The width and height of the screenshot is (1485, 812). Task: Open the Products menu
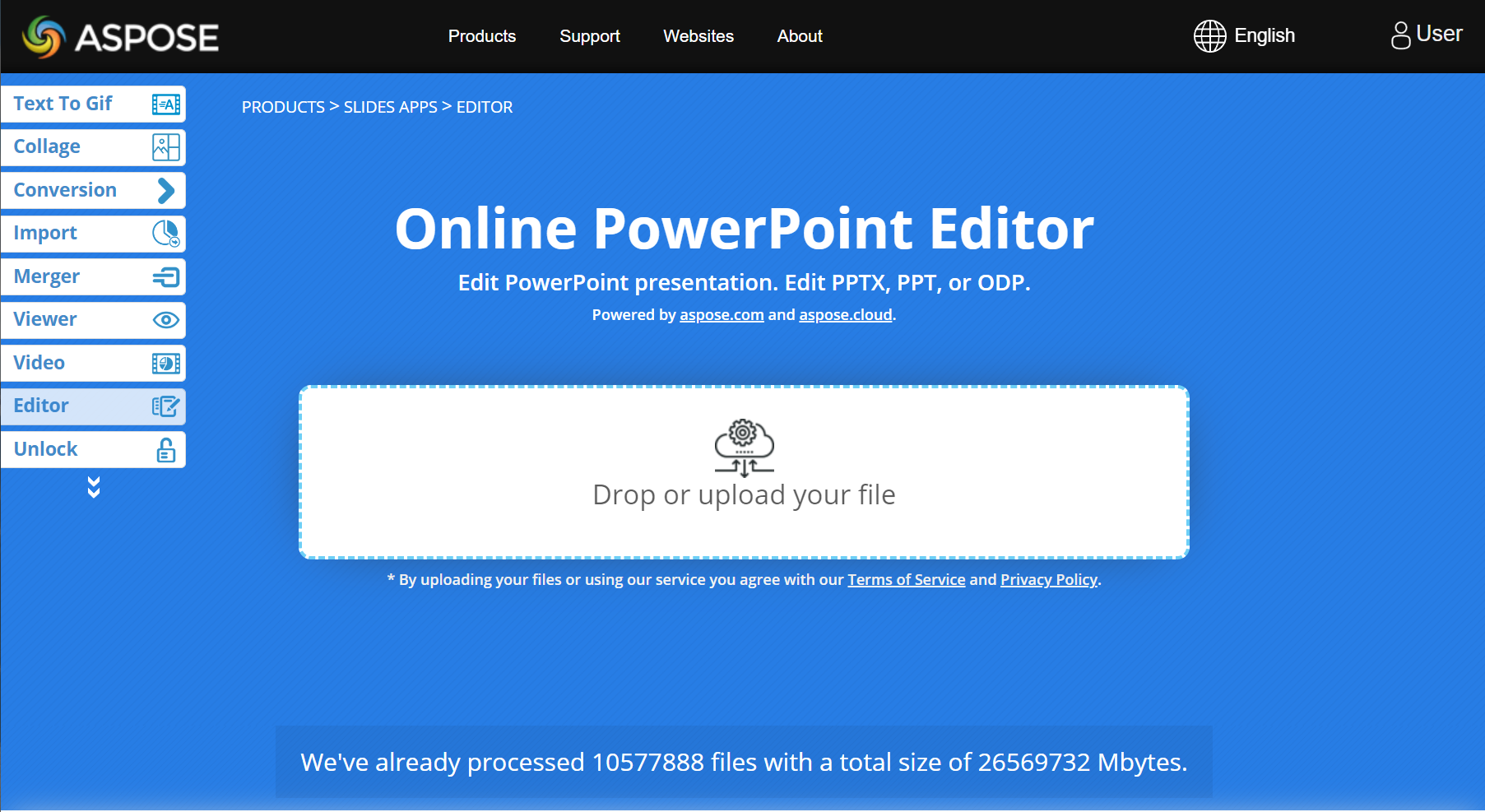[x=481, y=36]
